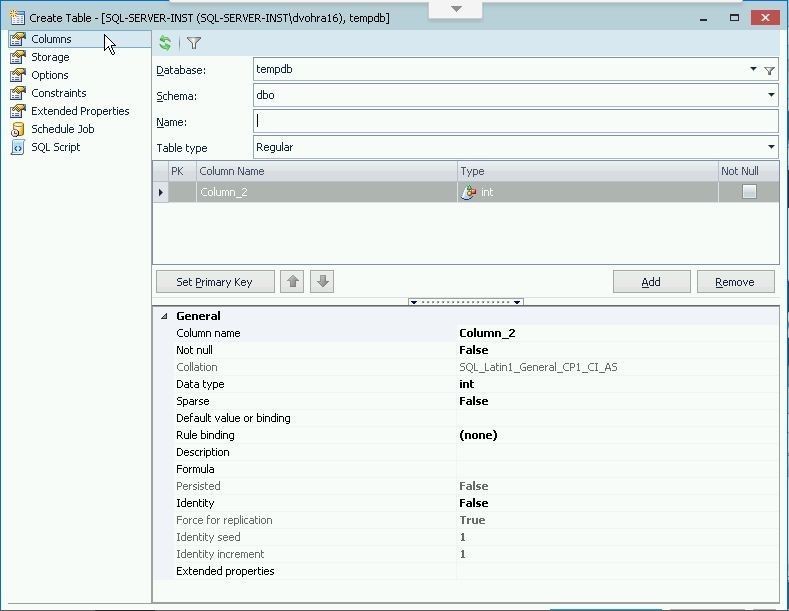This screenshot has width=789, height=611.
Task: Collapse the General properties group
Action: 164,316
